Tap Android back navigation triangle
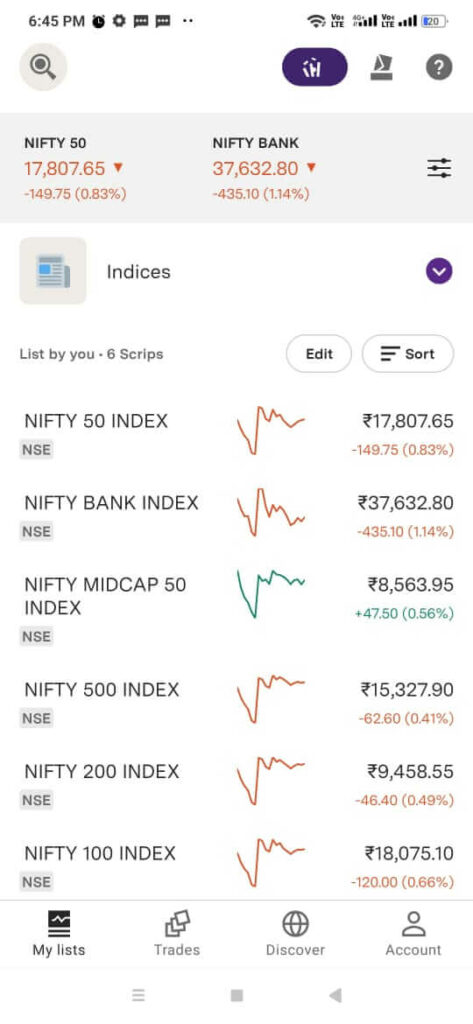 [335, 995]
